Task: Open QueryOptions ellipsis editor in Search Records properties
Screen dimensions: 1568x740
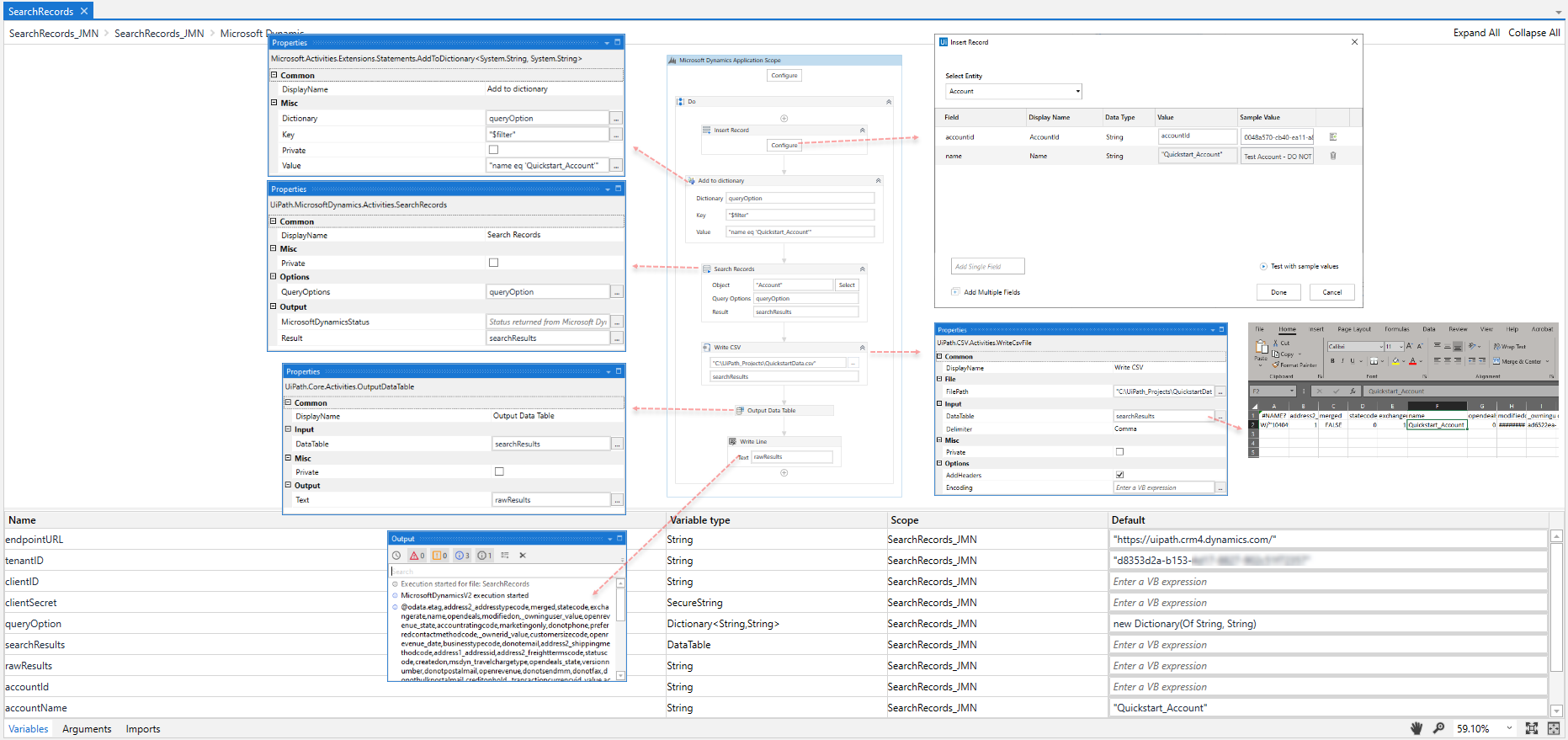Action: coord(617,292)
